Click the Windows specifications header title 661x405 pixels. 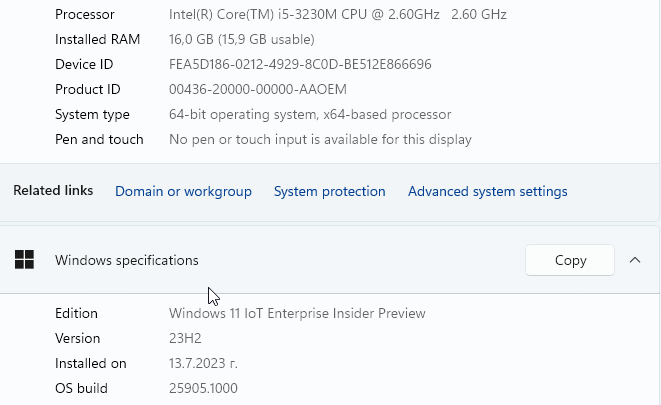pyautogui.click(x=126, y=260)
